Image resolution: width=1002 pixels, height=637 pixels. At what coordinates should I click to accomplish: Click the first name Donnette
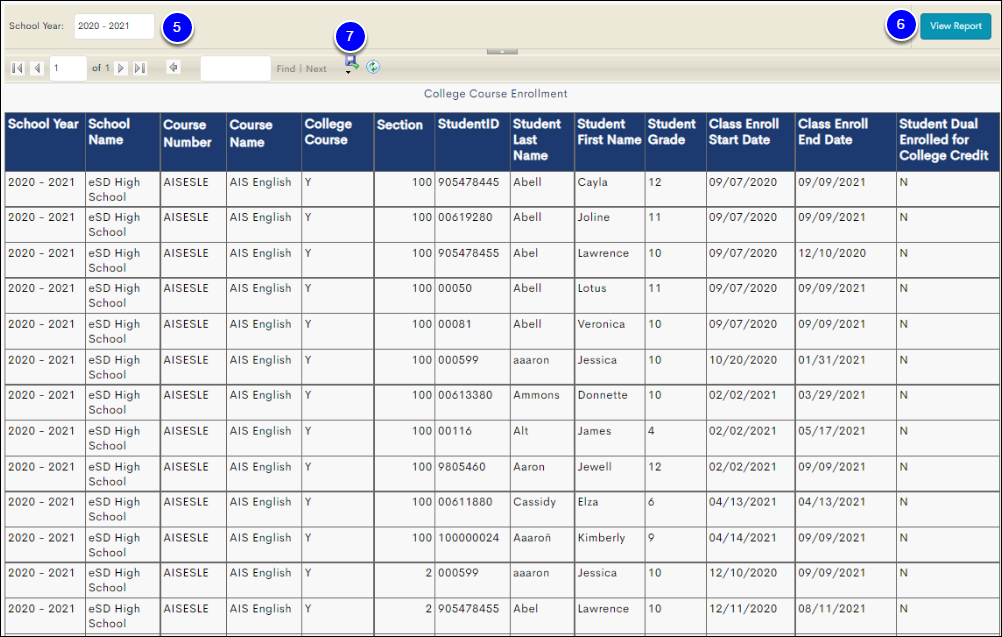tap(603, 395)
